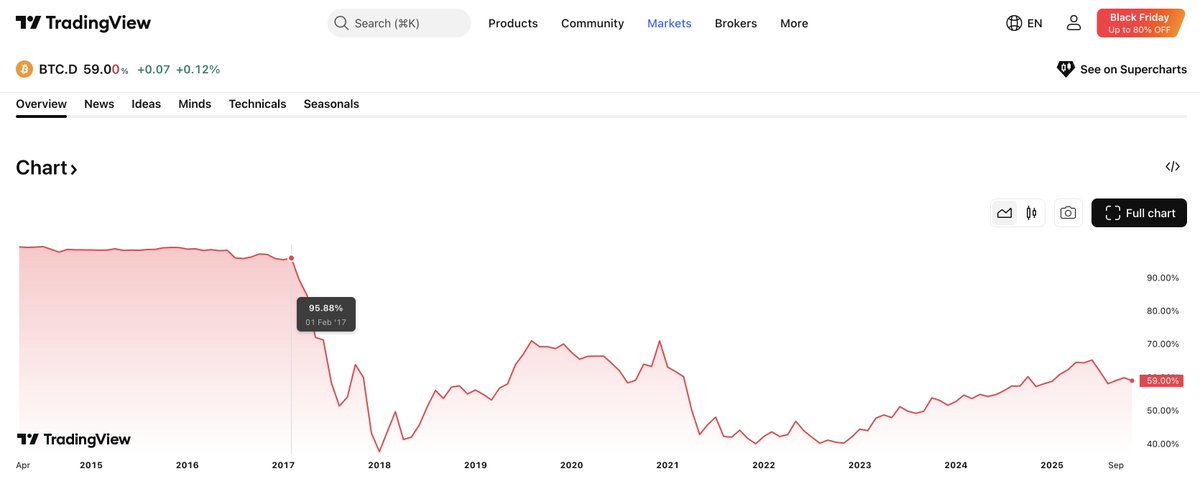Switch to the Ideas tab

[x=146, y=104]
